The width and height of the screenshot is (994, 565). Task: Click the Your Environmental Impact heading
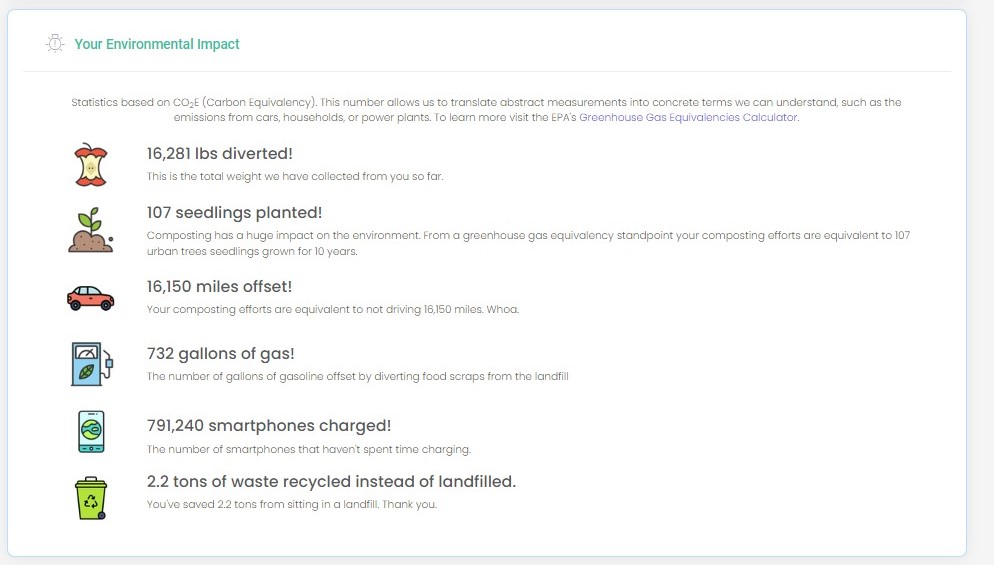pyautogui.click(x=157, y=44)
